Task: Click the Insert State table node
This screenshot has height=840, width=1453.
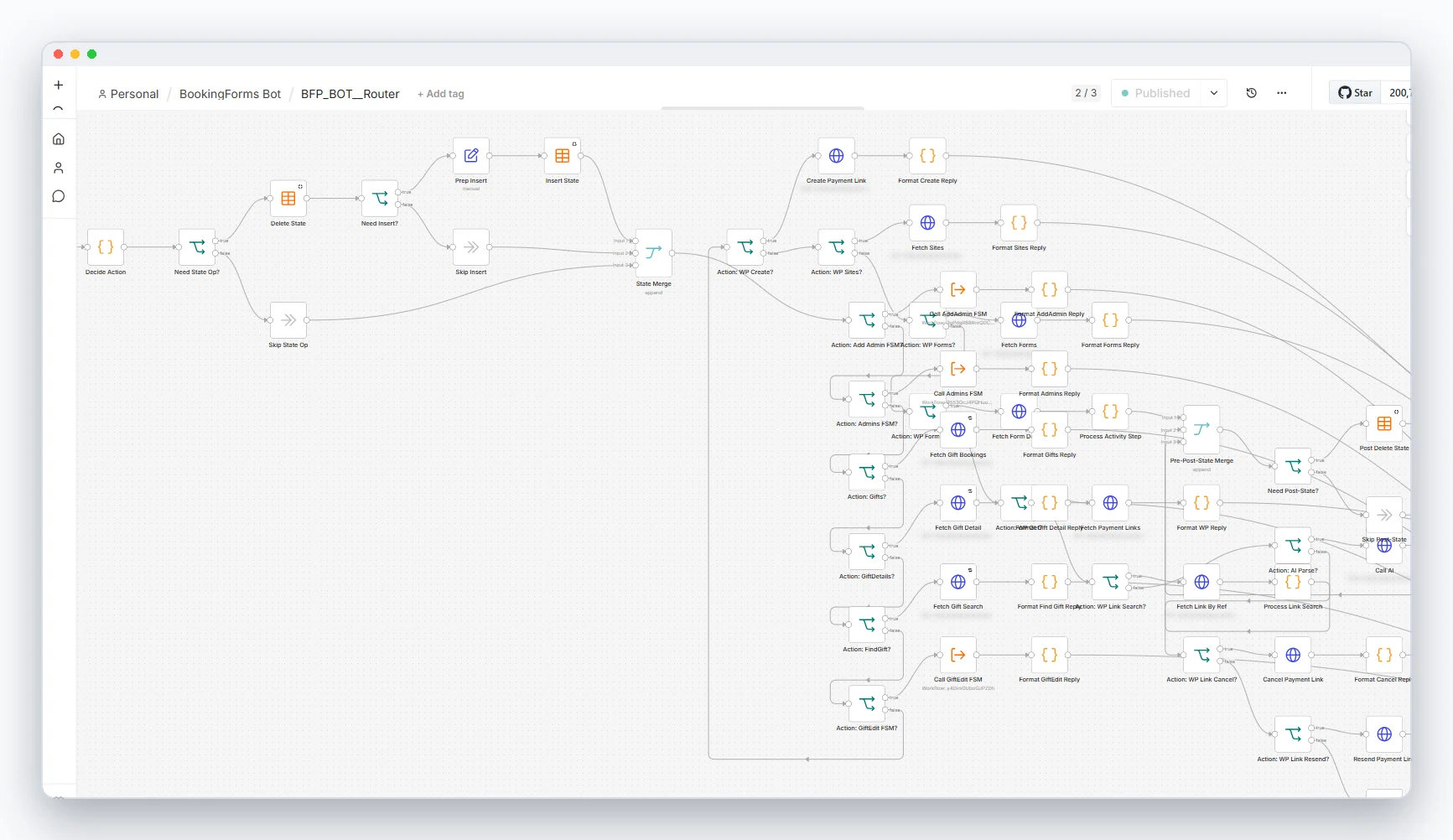Action: (563, 156)
